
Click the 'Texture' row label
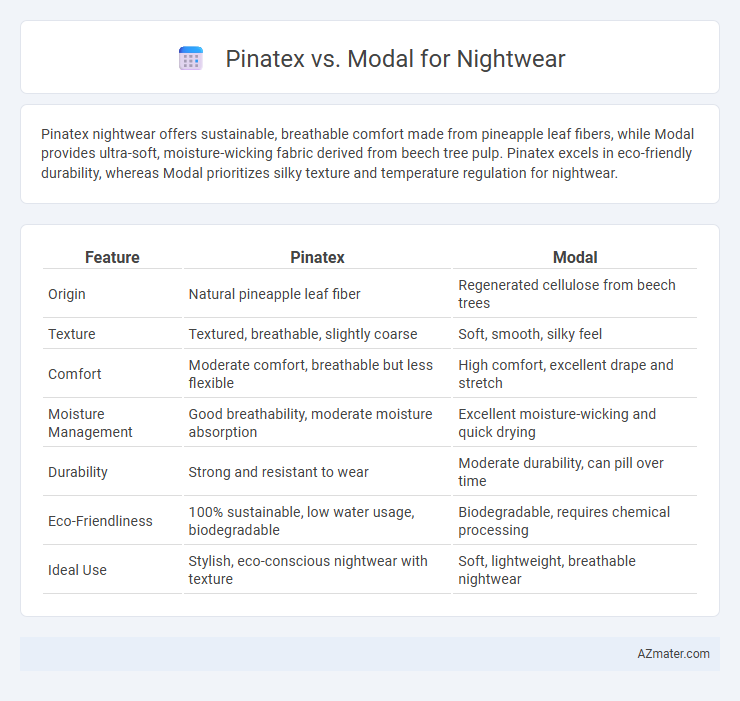point(112,334)
